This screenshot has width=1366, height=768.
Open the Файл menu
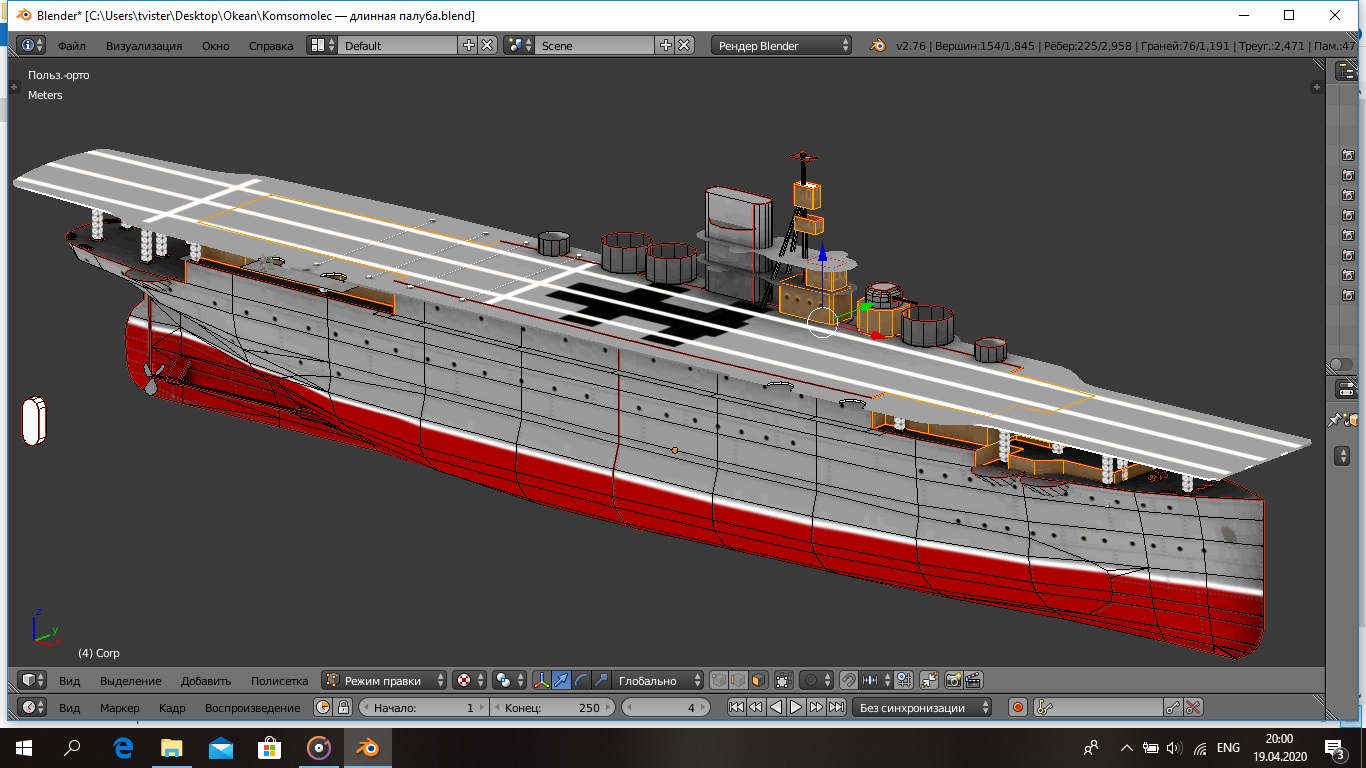tap(71, 46)
